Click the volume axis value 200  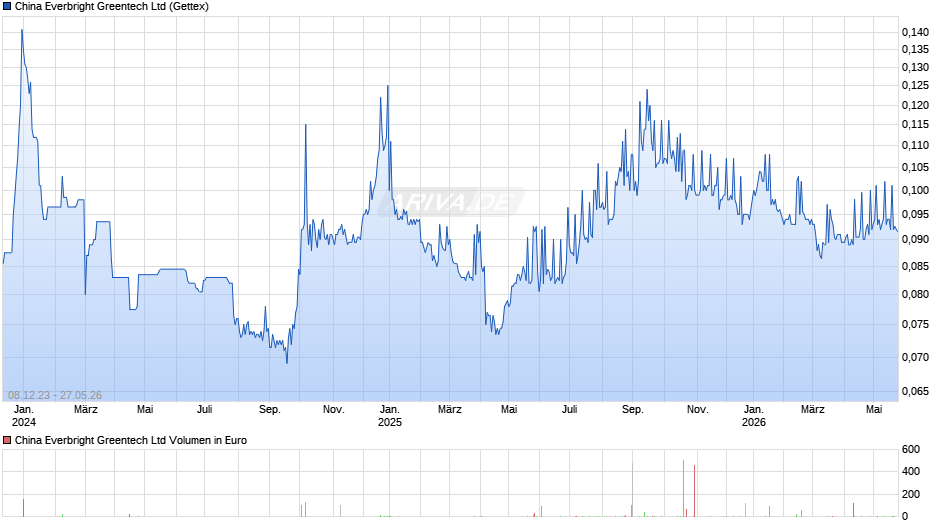(911, 494)
